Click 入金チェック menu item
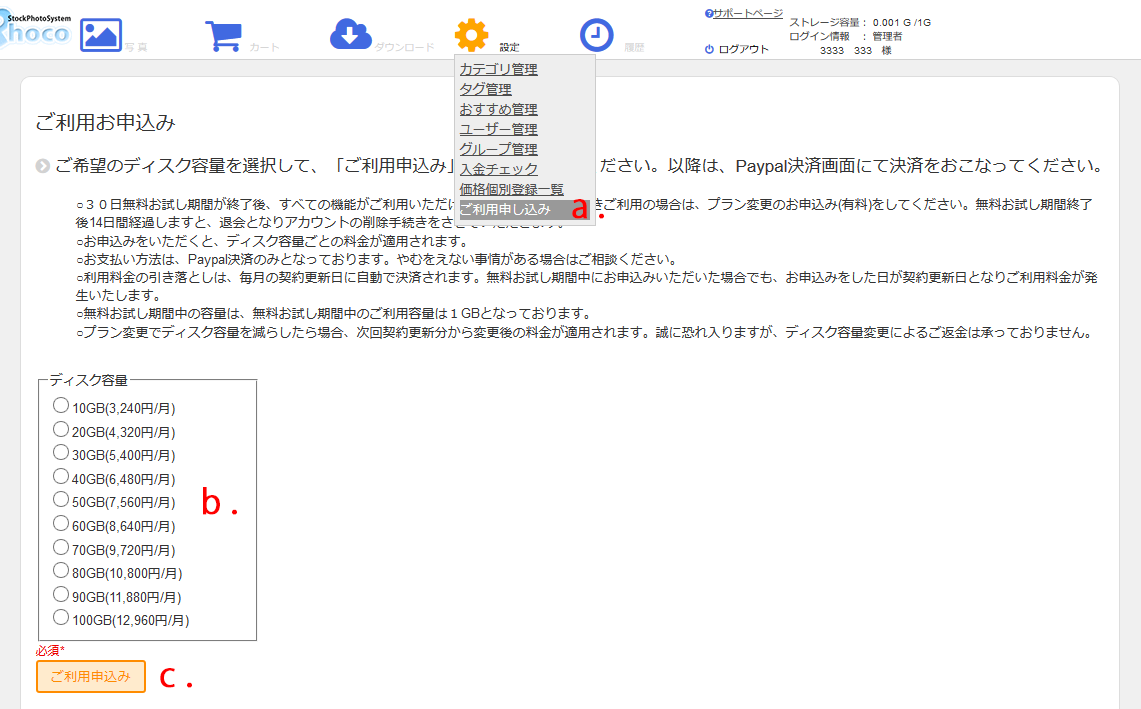Viewport: 1141px width, 709px height. [498, 169]
